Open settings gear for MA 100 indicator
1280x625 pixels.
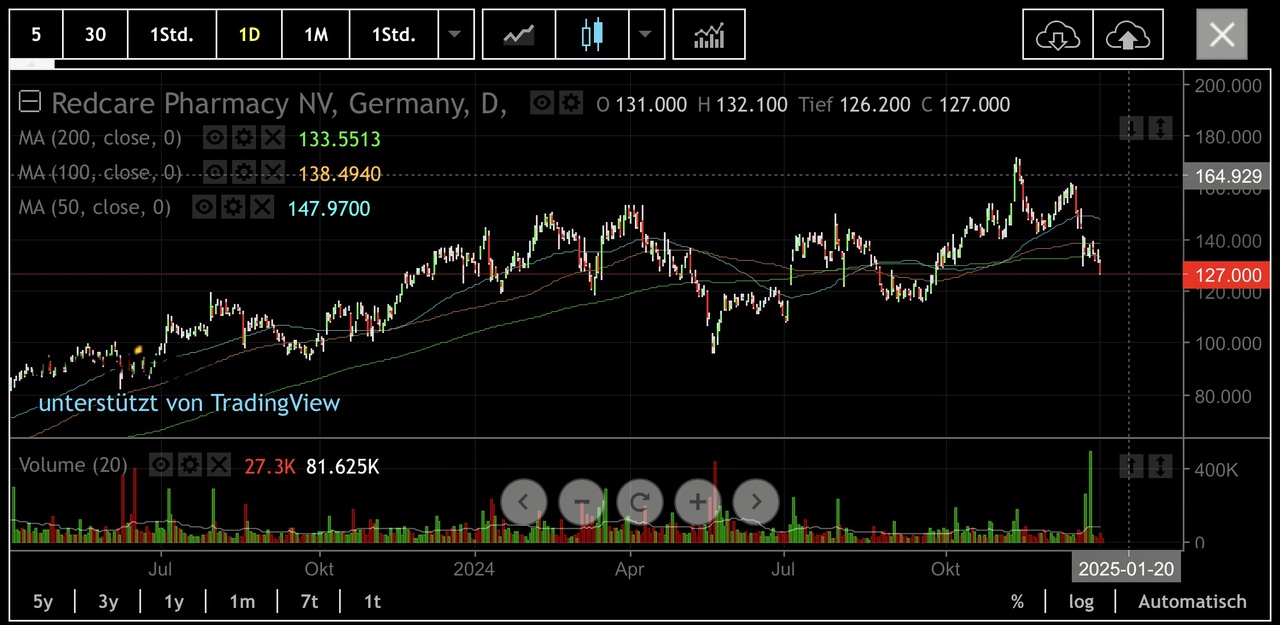(243, 173)
